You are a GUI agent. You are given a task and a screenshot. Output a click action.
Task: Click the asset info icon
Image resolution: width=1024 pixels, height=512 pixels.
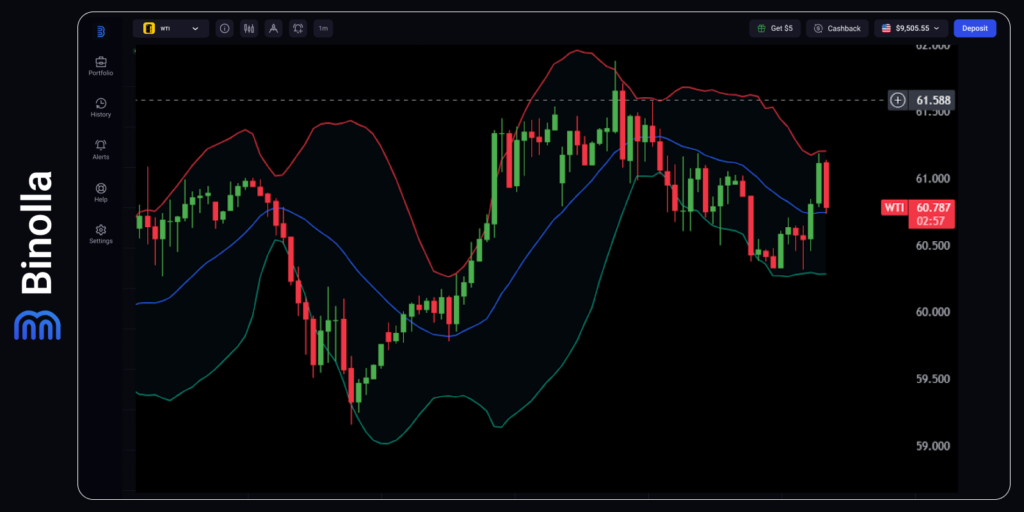[225, 29]
